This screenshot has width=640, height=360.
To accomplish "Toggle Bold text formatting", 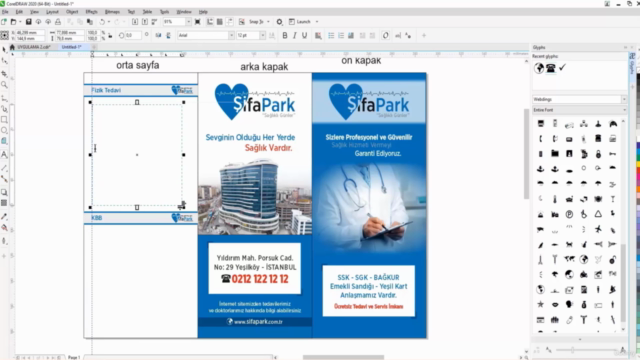I will point(285,36).
